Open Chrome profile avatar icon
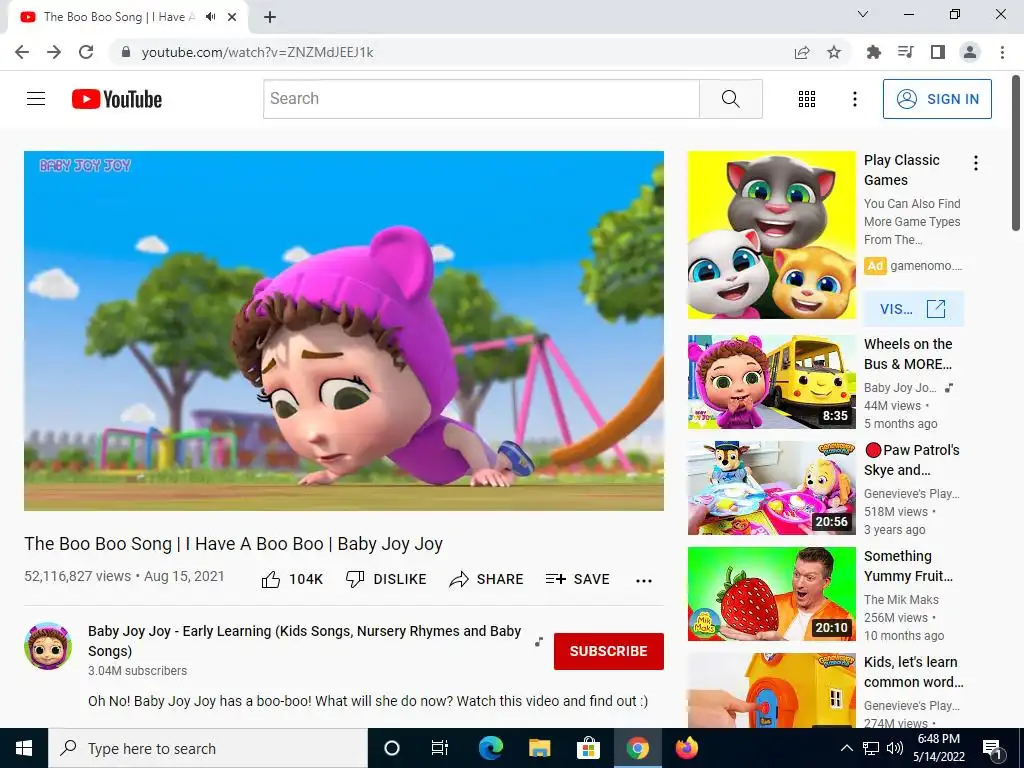The width and height of the screenshot is (1024, 768). [x=970, y=52]
